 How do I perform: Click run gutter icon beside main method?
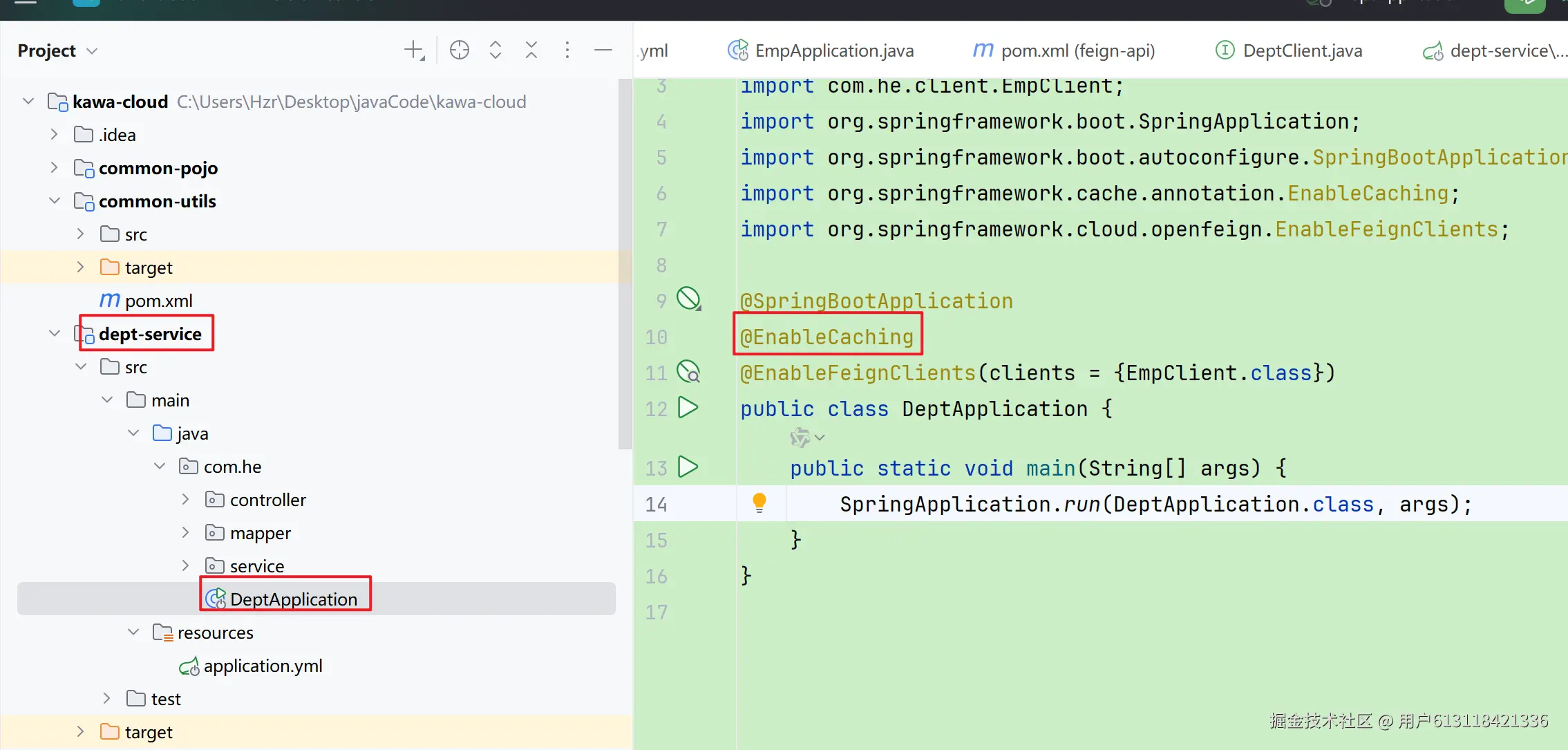click(x=688, y=467)
